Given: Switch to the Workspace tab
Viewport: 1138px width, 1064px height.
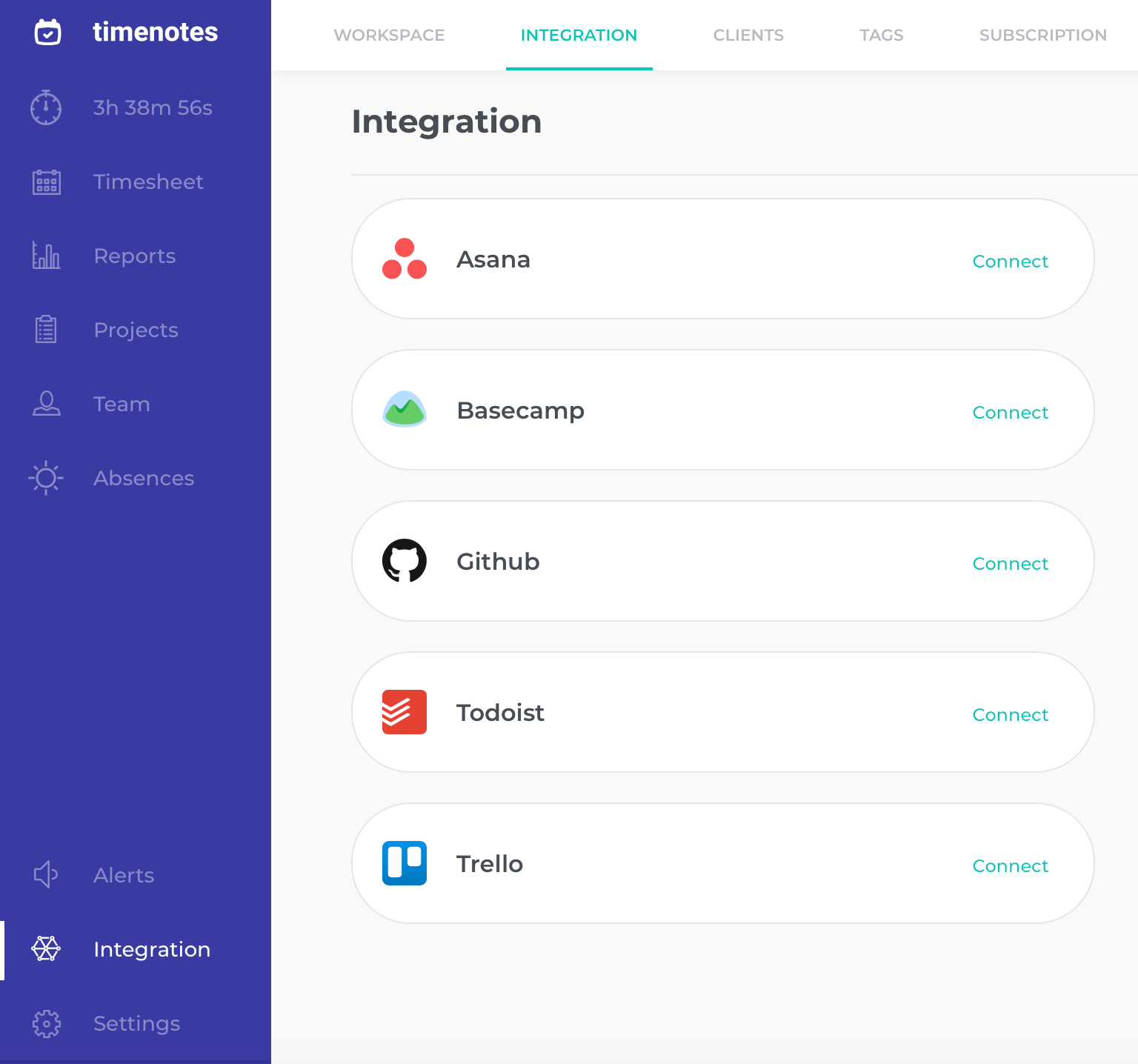Looking at the screenshot, I should (389, 35).
